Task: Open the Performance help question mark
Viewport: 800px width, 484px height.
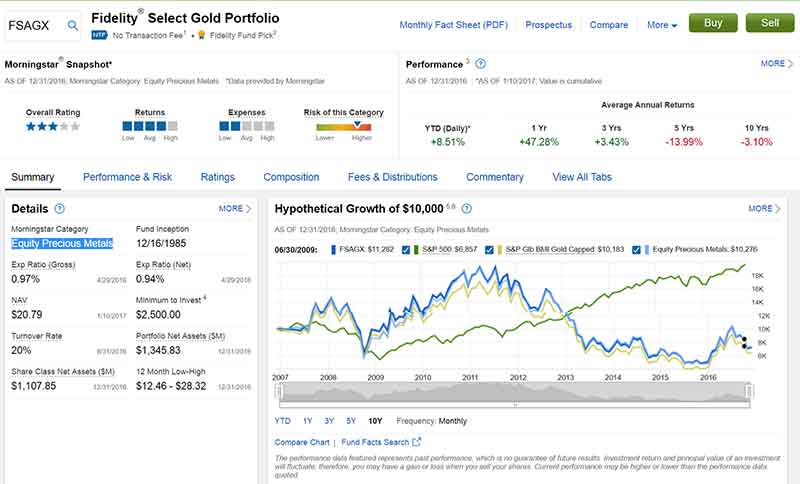Action: click(481, 63)
